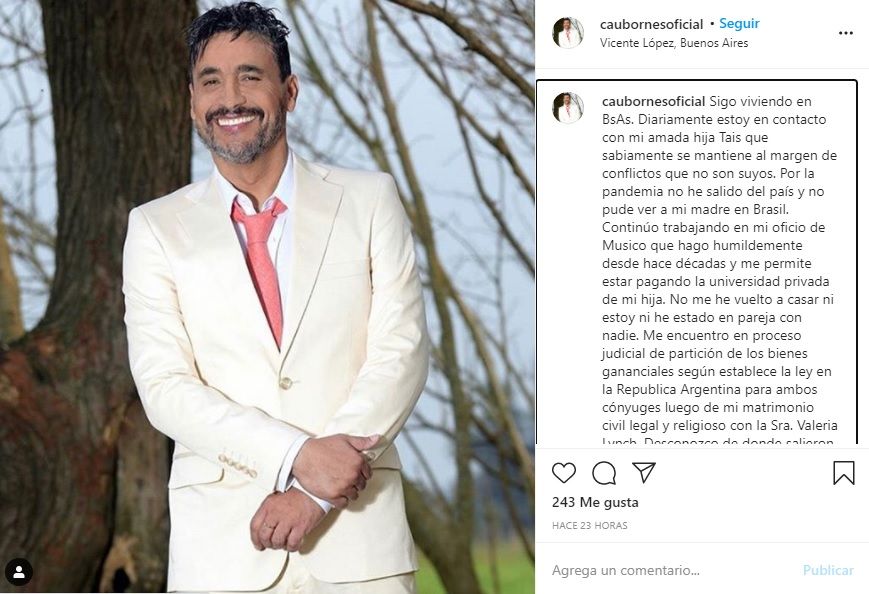
Task: Open the Vicente López, Buenos Aires location
Action: click(674, 43)
